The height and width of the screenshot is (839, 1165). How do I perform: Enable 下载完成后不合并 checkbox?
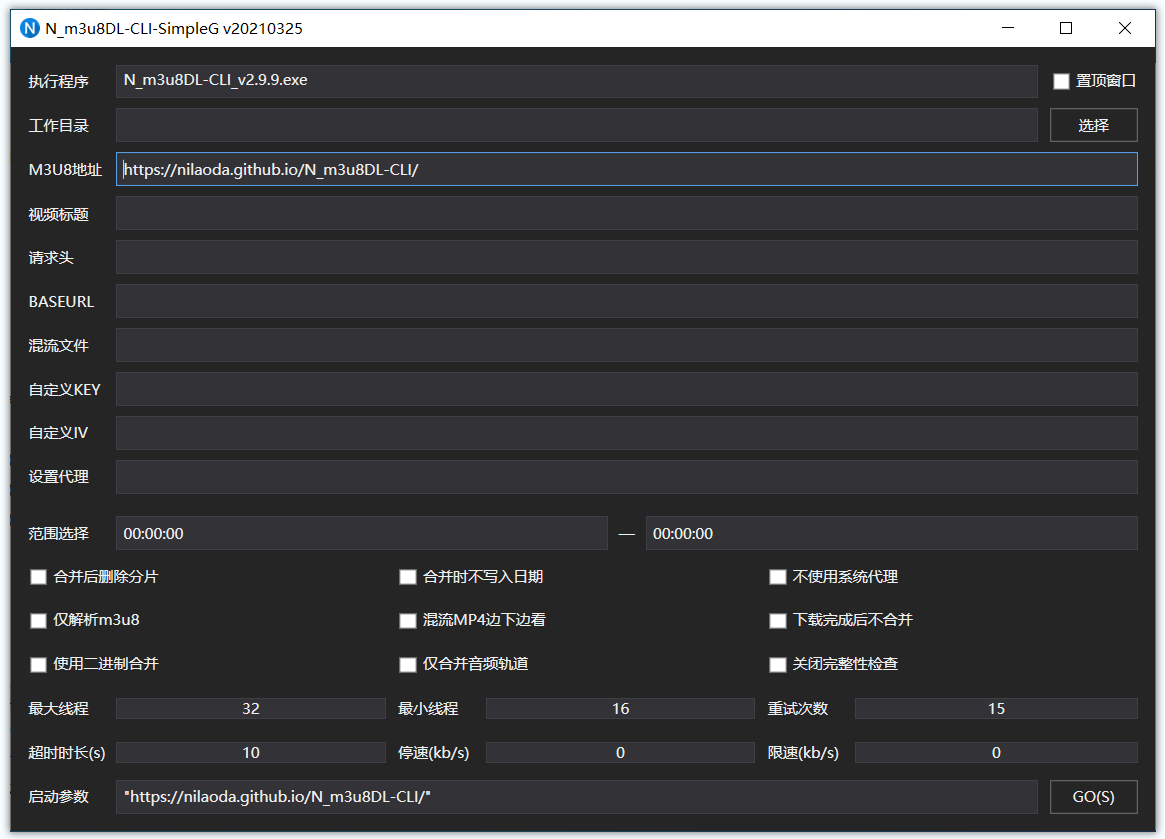777,621
